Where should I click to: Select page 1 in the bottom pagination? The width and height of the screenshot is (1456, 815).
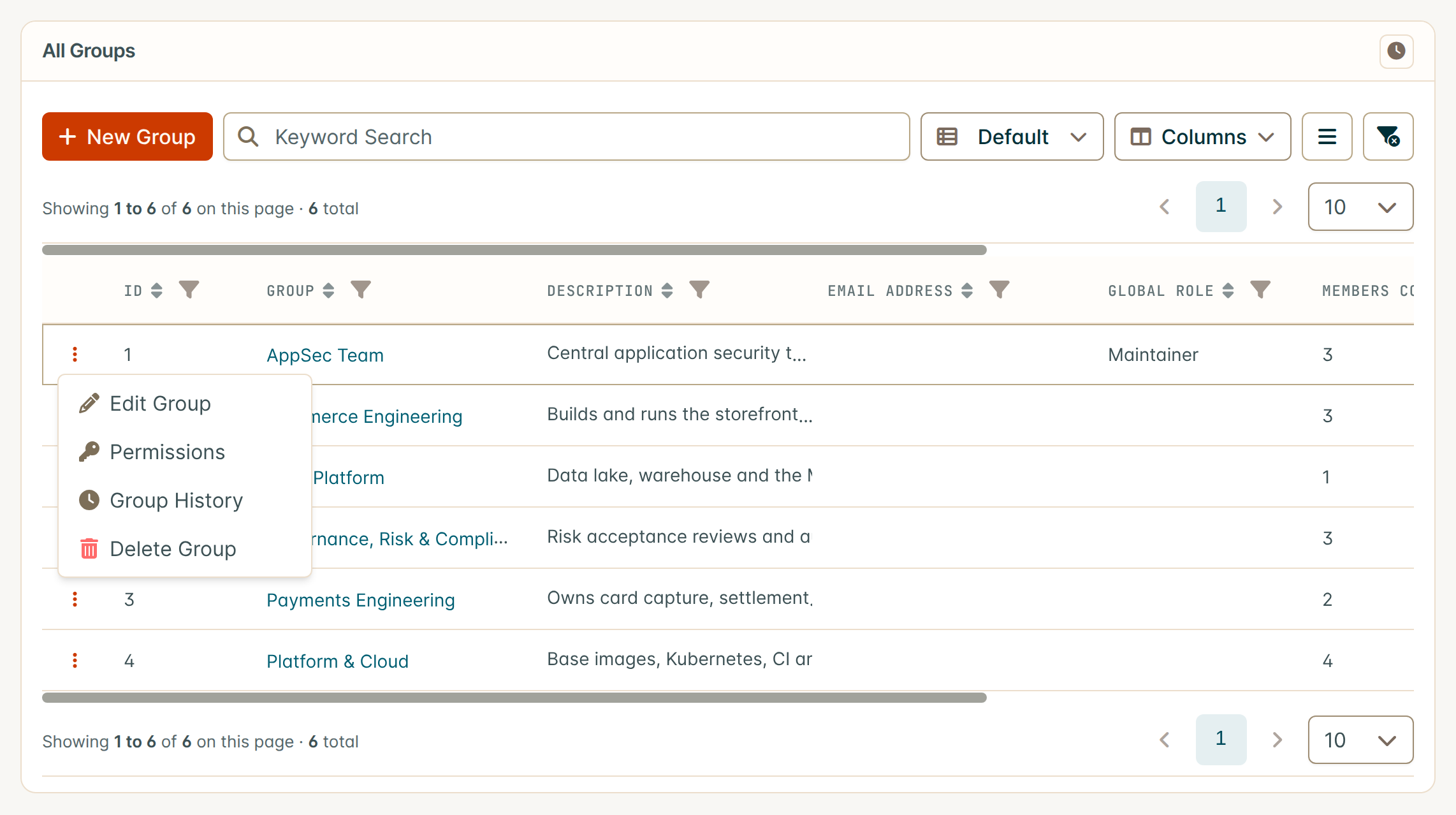coord(1221,739)
